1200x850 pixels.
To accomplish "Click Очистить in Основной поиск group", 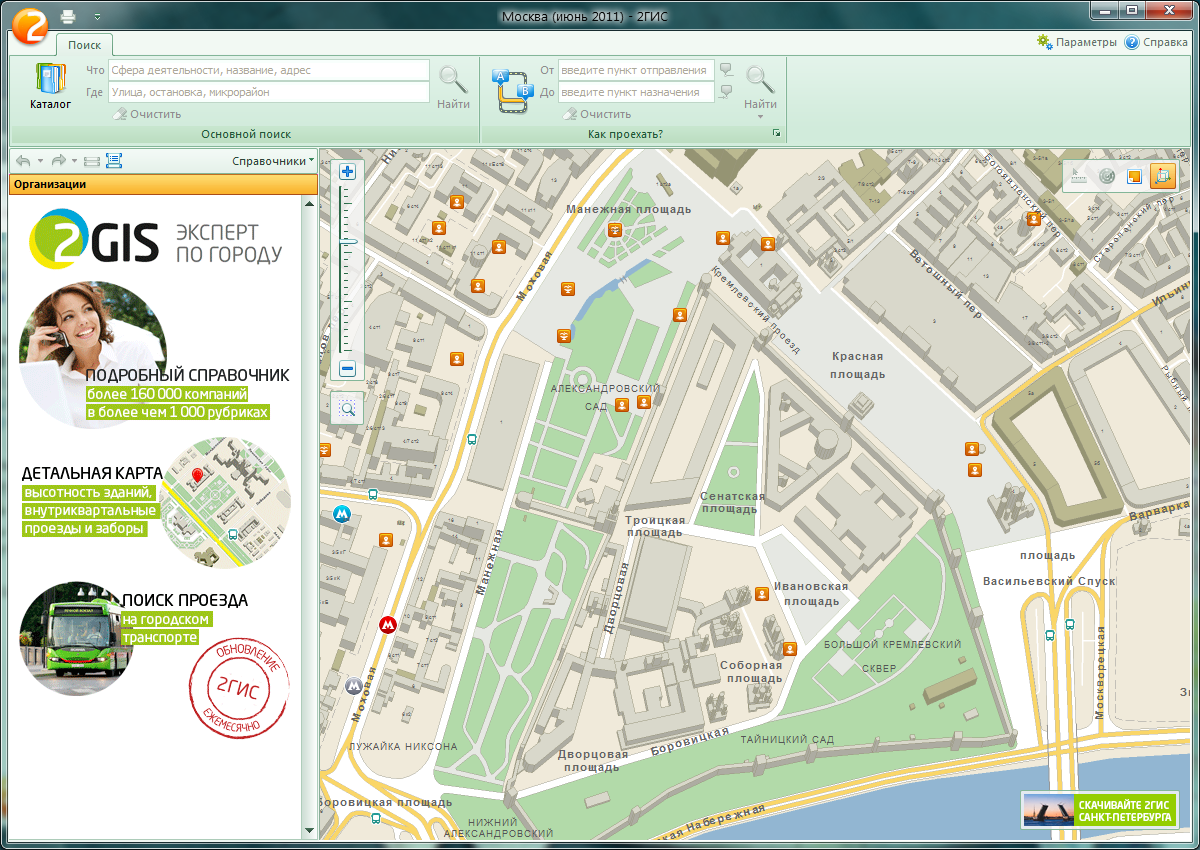I will coord(148,114).
